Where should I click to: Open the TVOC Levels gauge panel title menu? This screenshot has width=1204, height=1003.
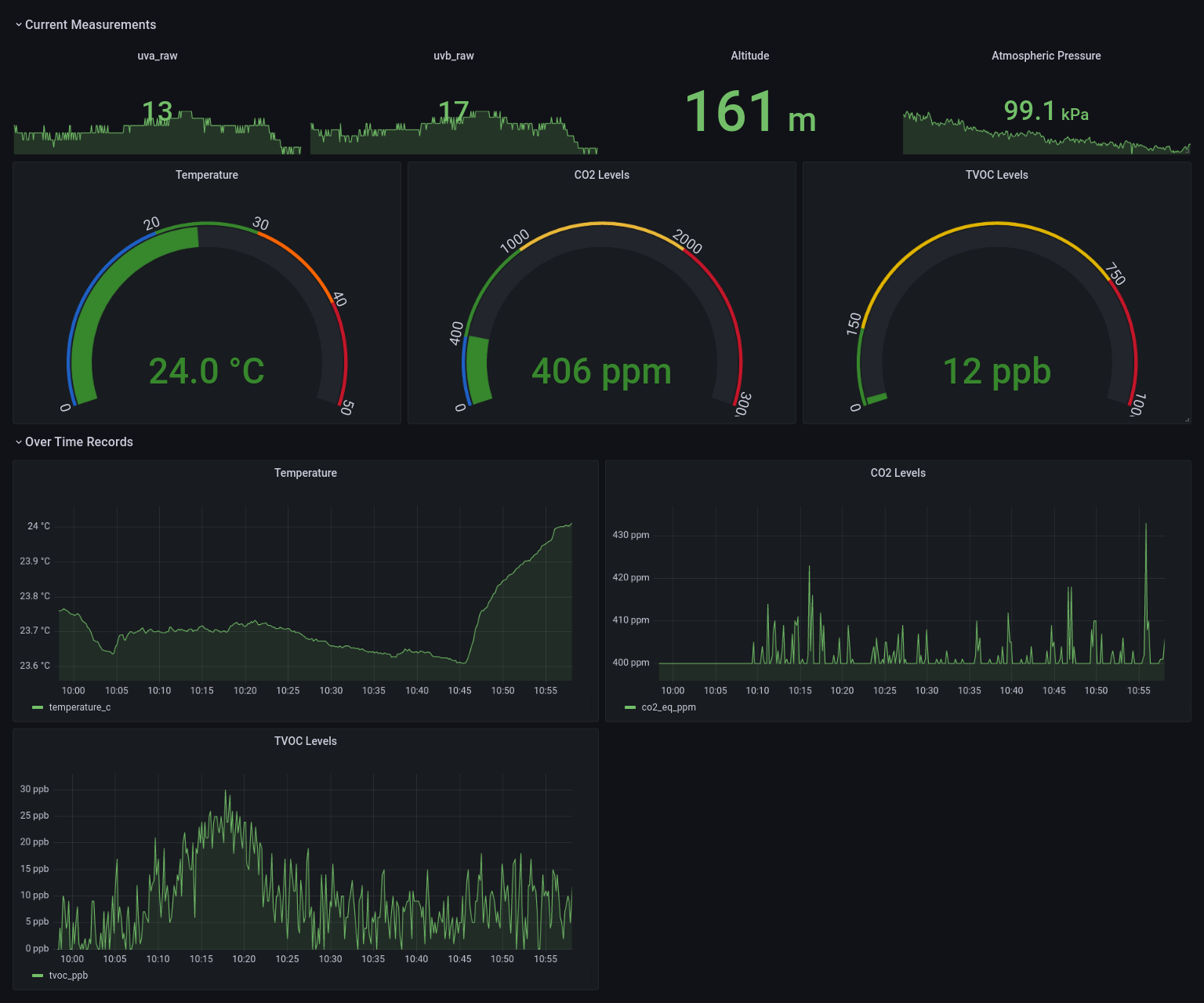click(x=996, y=175)
